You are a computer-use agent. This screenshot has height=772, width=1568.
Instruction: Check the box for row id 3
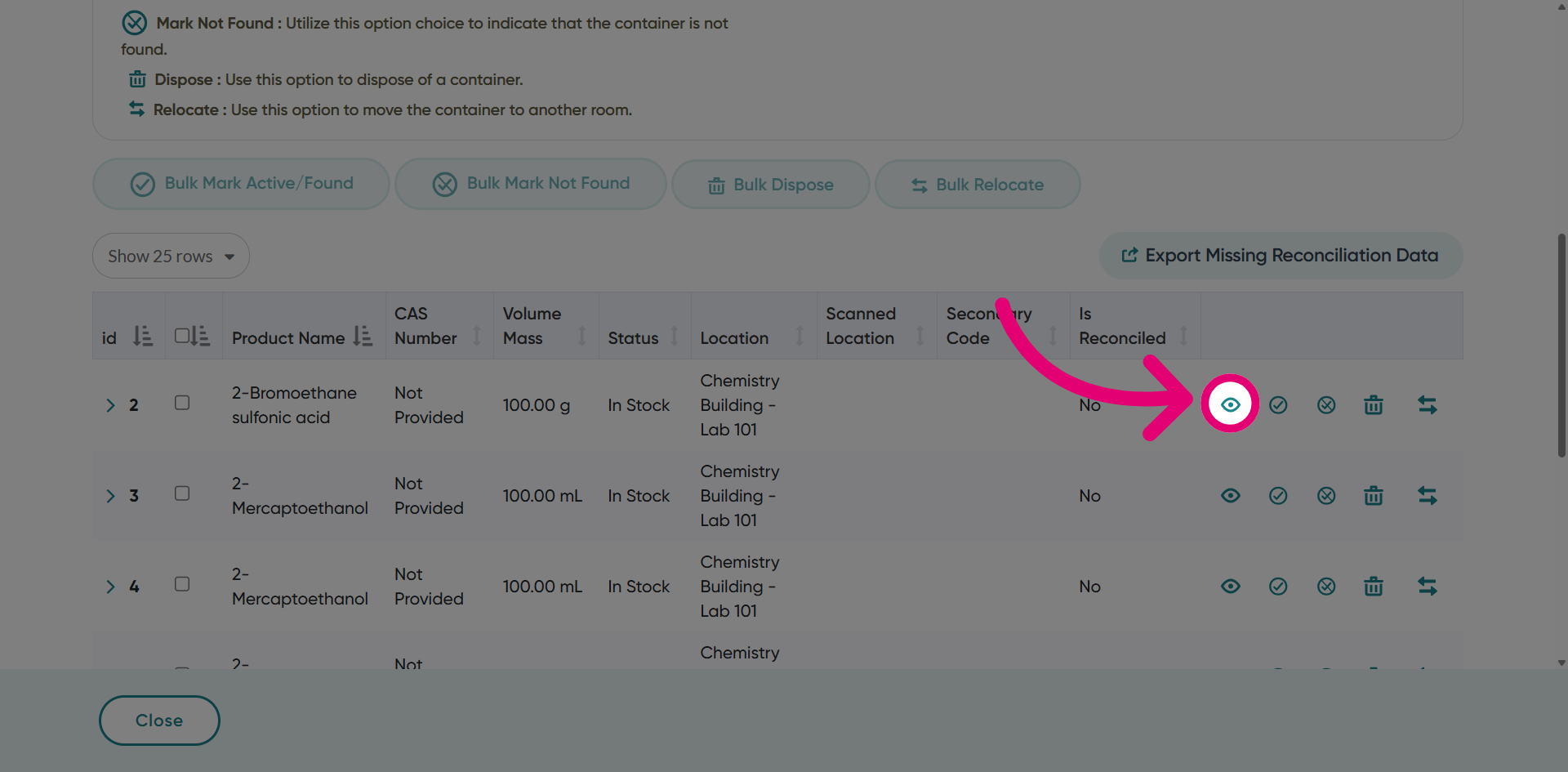pos(182,493)
